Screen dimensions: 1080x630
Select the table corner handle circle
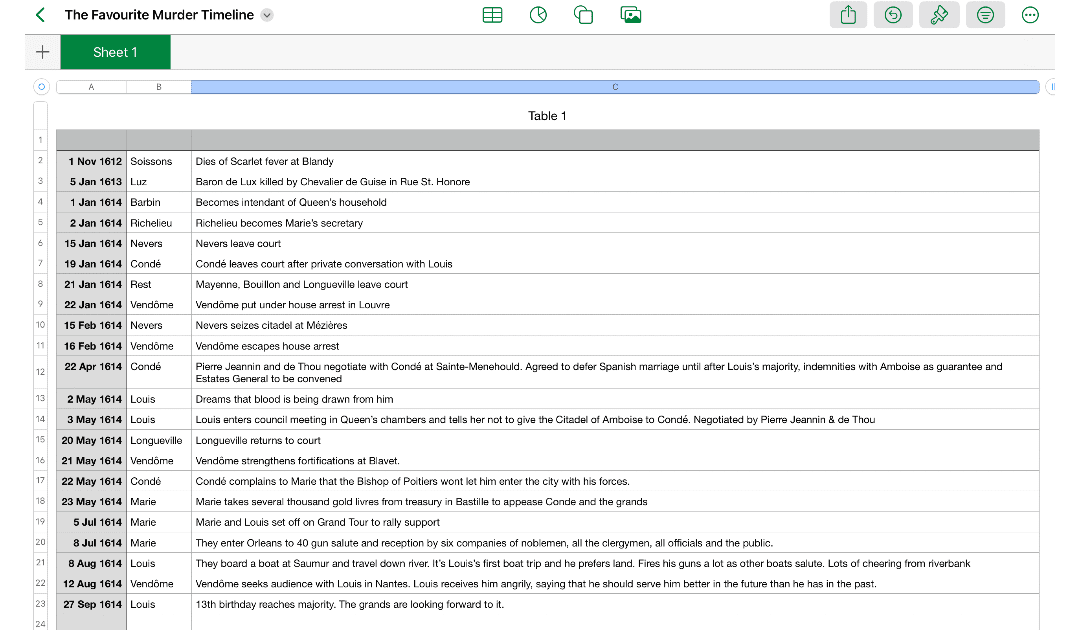point(41,87)
